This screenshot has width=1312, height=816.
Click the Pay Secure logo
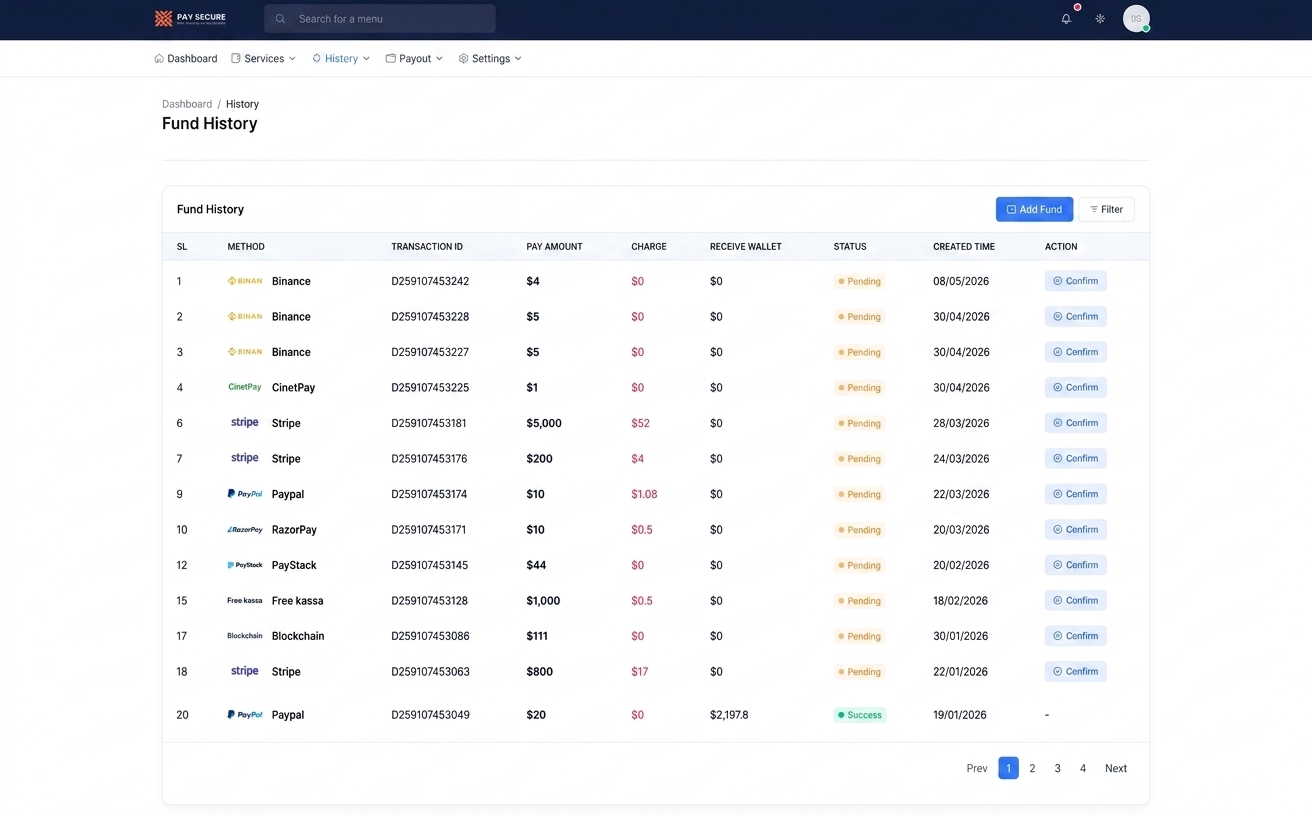pos(190,18)
